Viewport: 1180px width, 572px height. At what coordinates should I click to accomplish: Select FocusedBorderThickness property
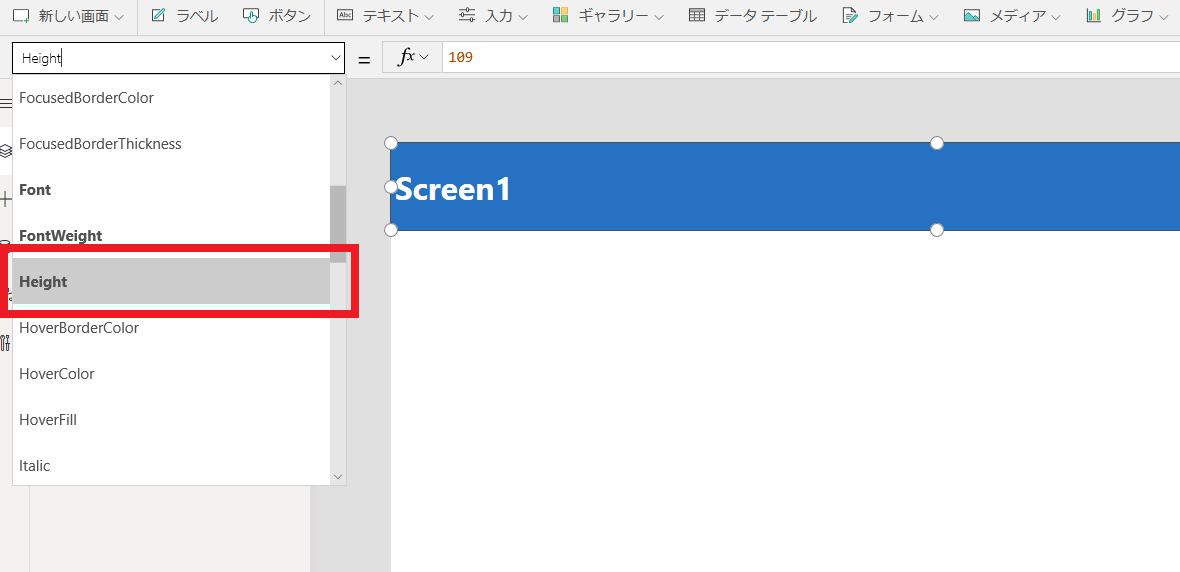[171, 144]
